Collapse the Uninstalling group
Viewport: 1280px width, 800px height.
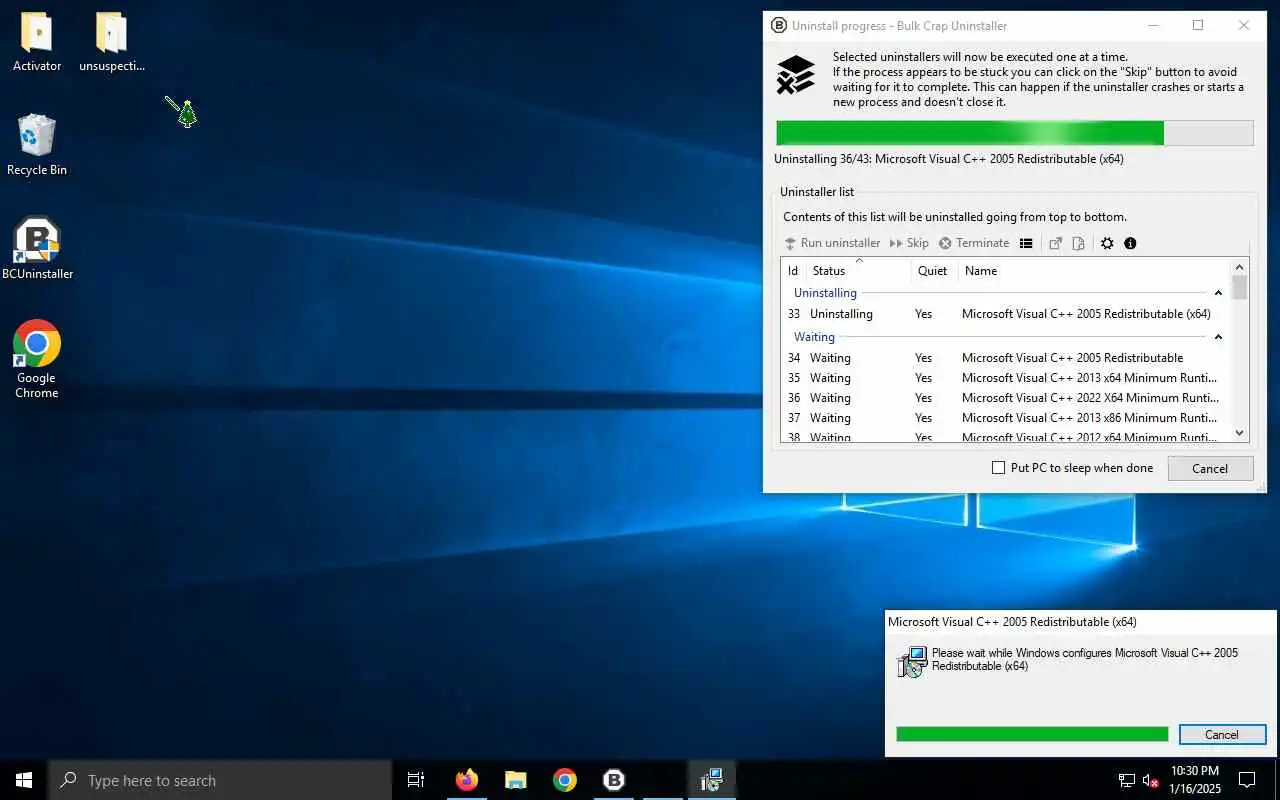coord(1218,293)
